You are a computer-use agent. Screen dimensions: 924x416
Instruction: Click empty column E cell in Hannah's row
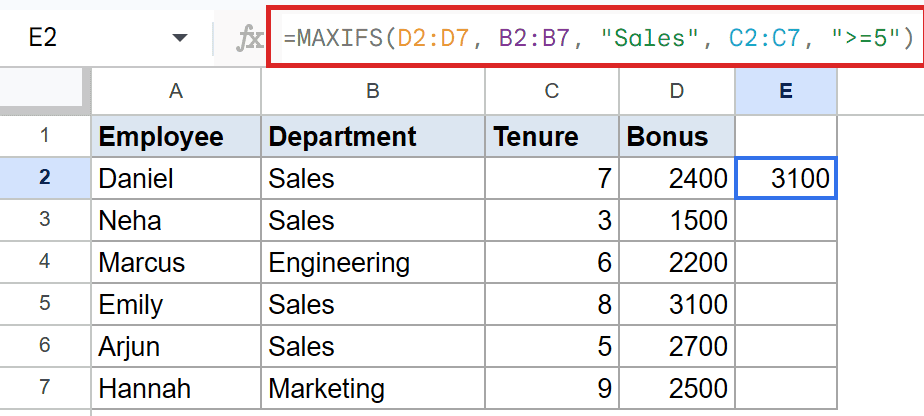(x=786, y=387)
